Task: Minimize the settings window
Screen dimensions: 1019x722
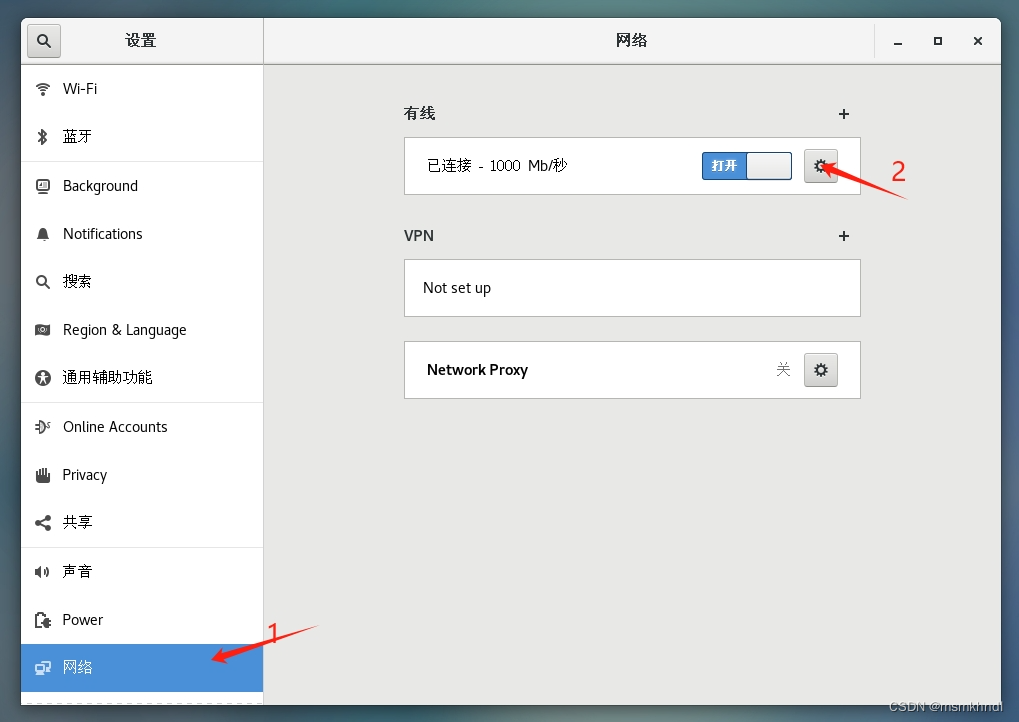Action: pos(897,41)
